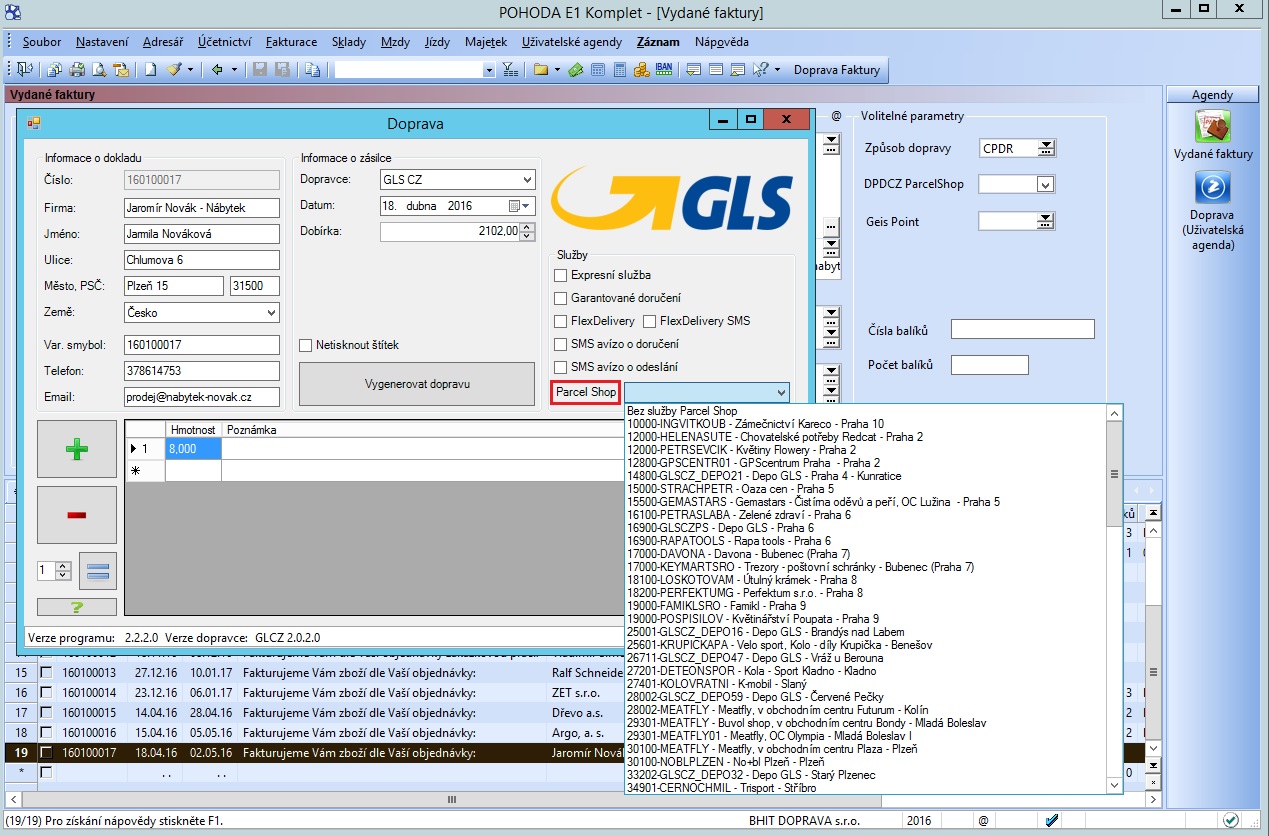
Task: Expand the empty toolbar combo box
Action: tap(489, 70)
